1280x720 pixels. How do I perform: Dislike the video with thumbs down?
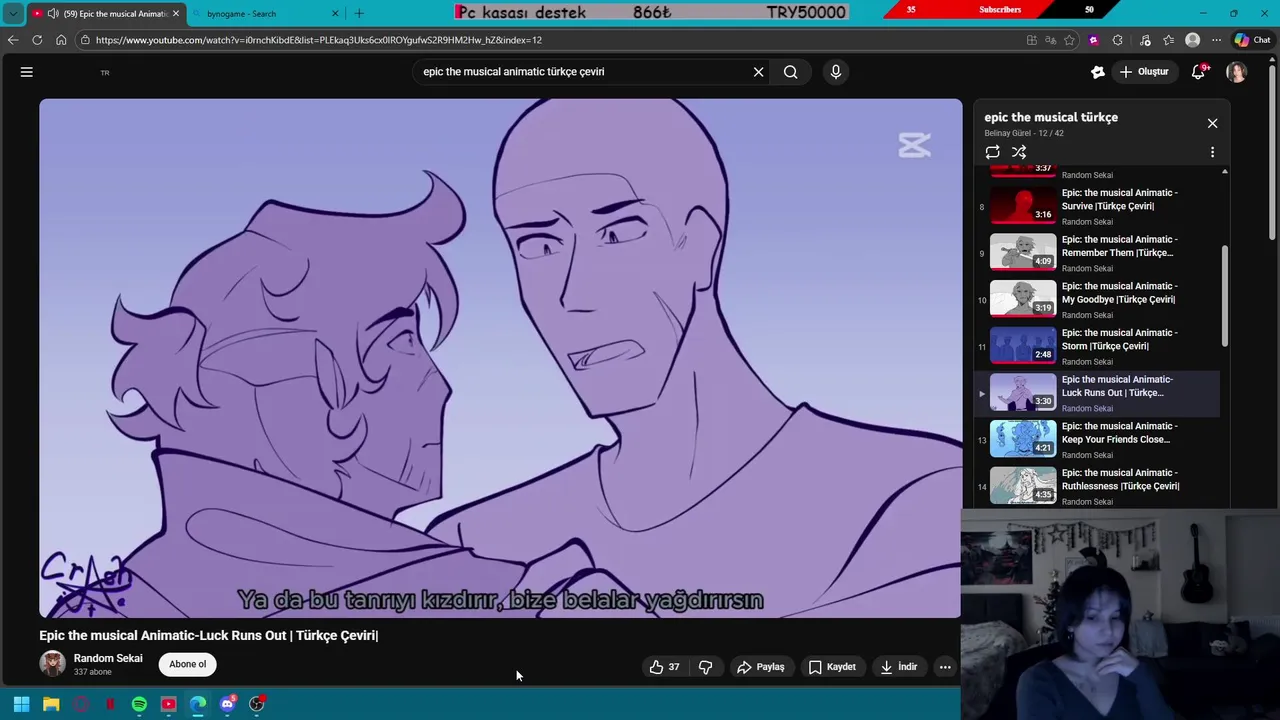(705, 667)
